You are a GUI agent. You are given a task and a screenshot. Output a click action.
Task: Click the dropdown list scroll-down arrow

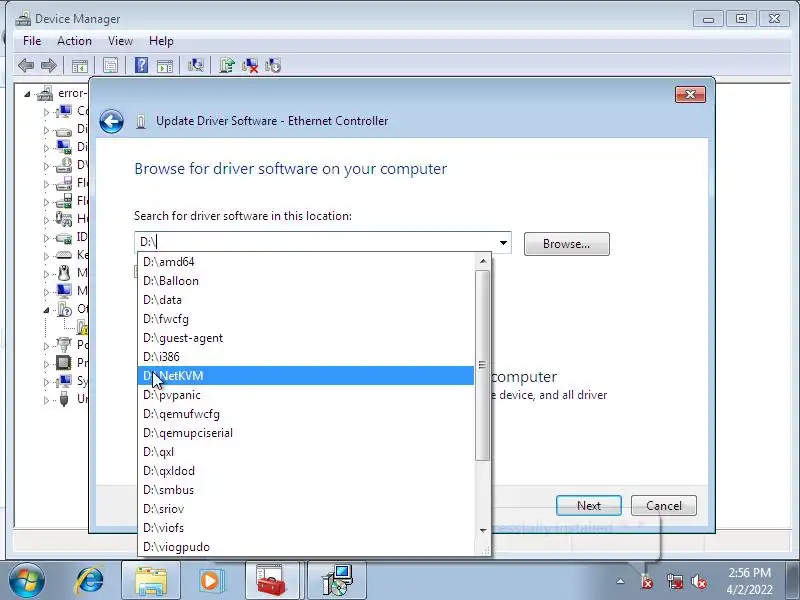click(483, 531)
